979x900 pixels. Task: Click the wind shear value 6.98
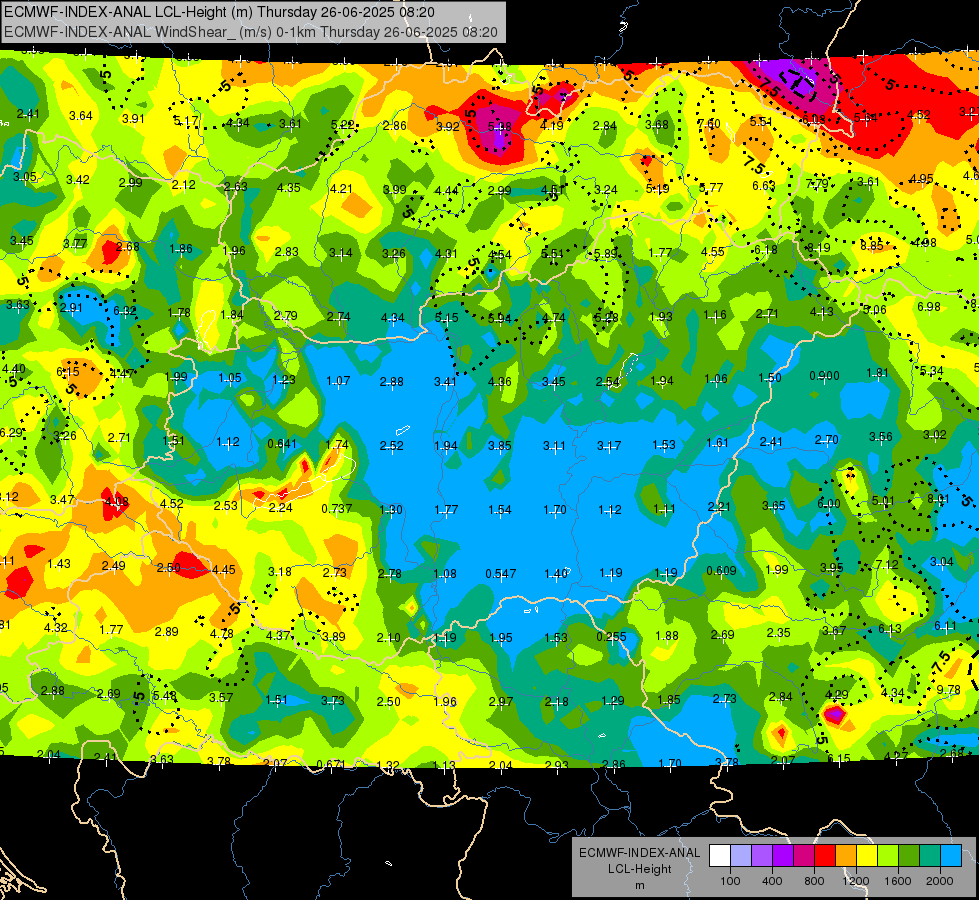tap(928, 306)
